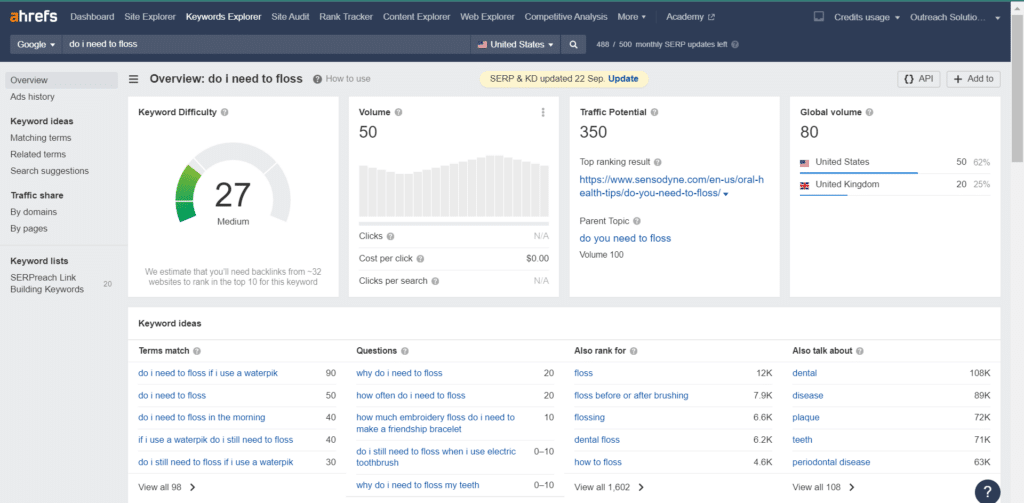The height and width of the screenshot is (503, 1024).
Task: Click the keyword search input field
Action: (x=266, y=44)
